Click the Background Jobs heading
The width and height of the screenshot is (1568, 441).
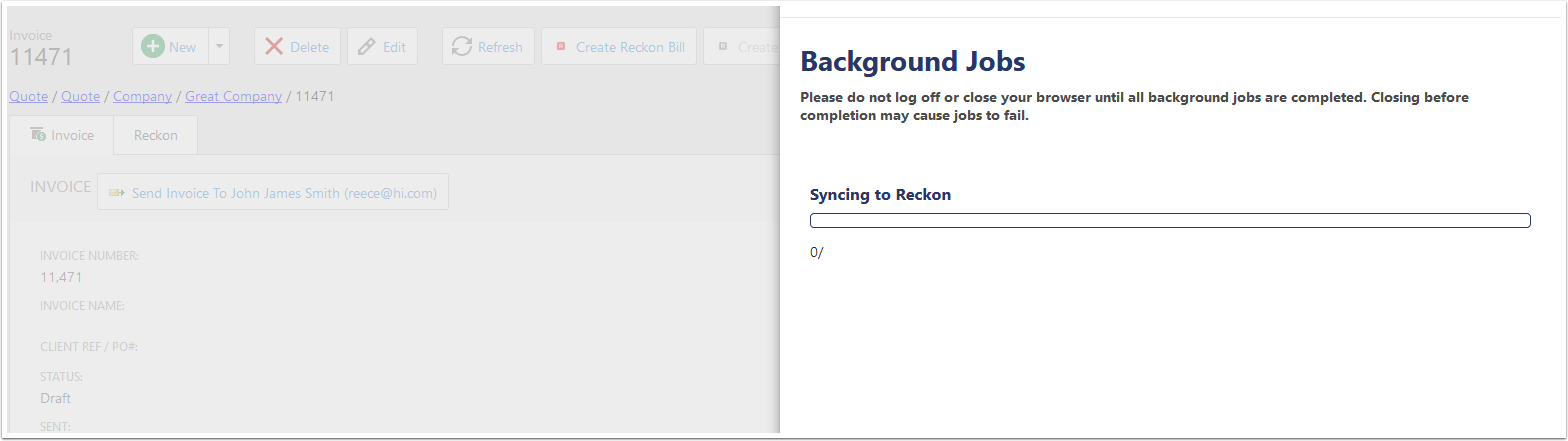pos(913,62)
